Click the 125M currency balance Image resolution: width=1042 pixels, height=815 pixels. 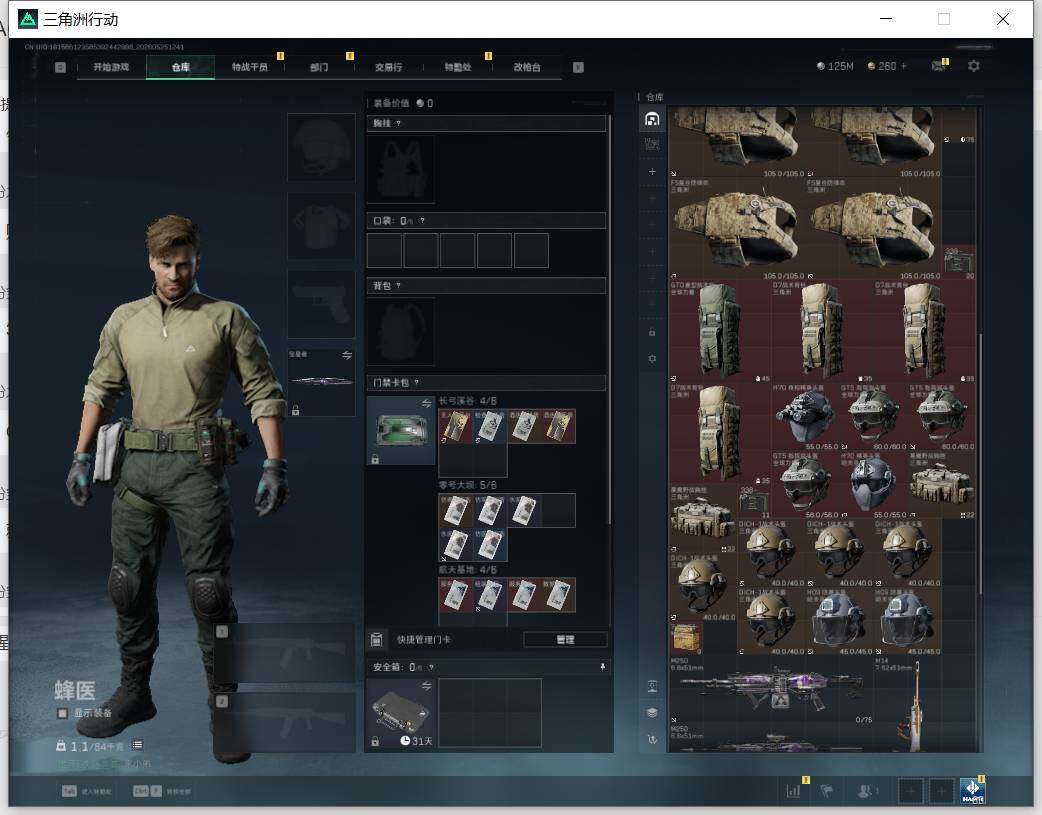pos(835,66)
